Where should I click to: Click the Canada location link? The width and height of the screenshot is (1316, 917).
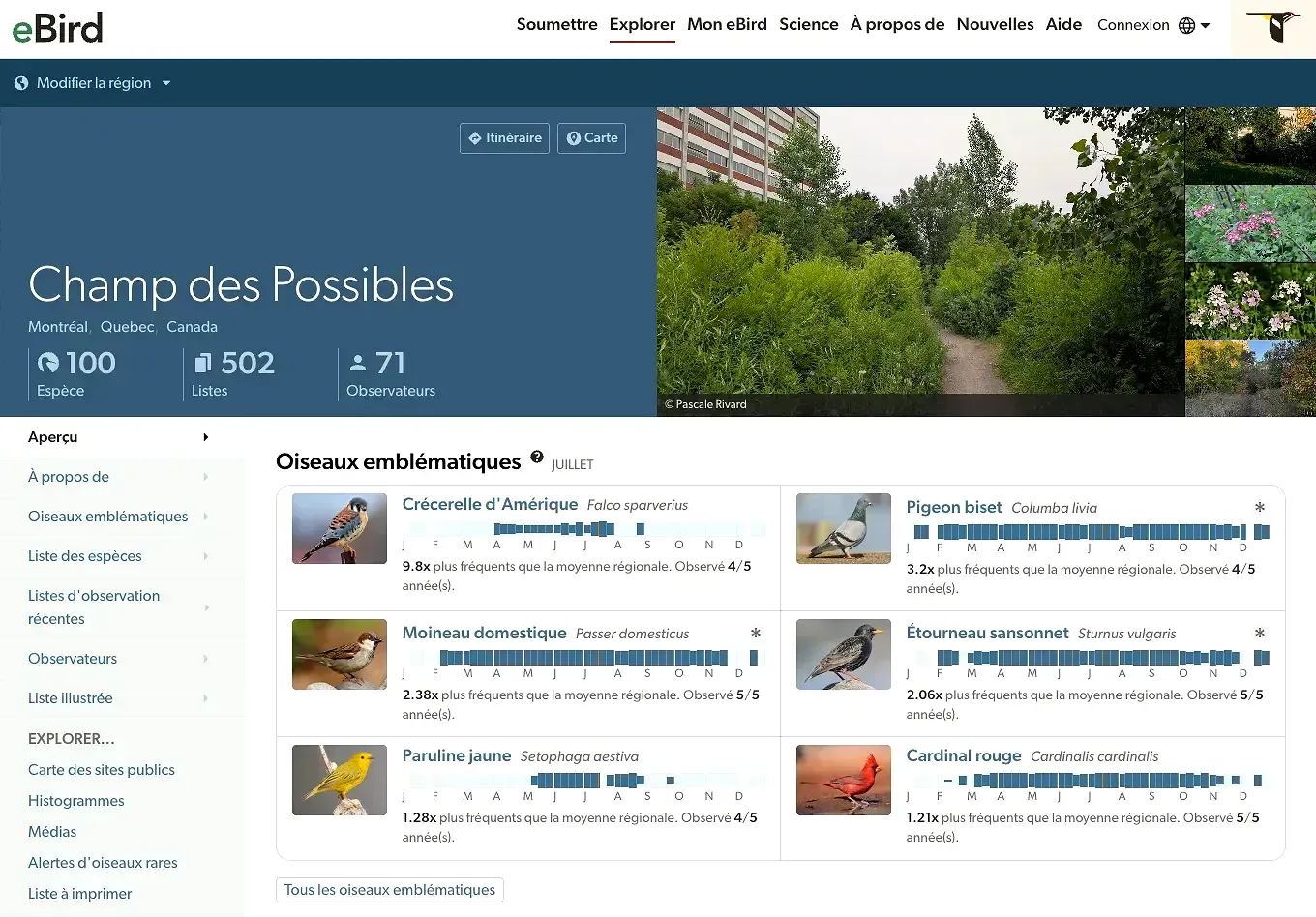pyautogui.click(x=192, y=327)
